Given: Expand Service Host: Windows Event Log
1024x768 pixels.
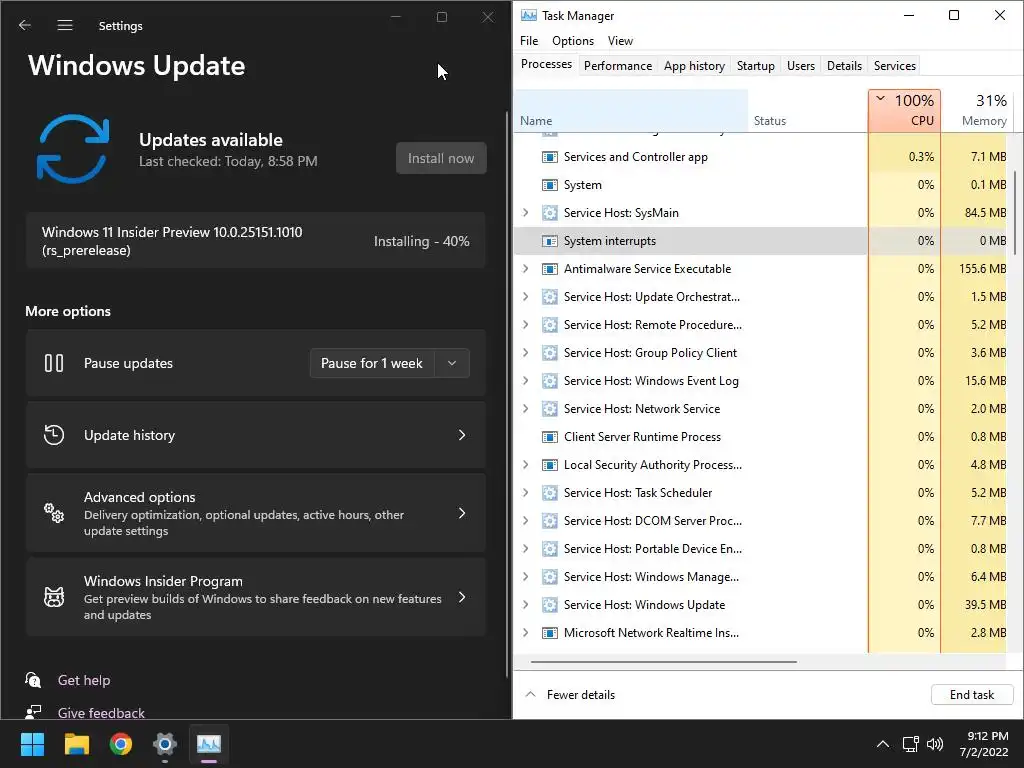Looking at the screenshot, I should pyautogui.click(x=526, y=381).
